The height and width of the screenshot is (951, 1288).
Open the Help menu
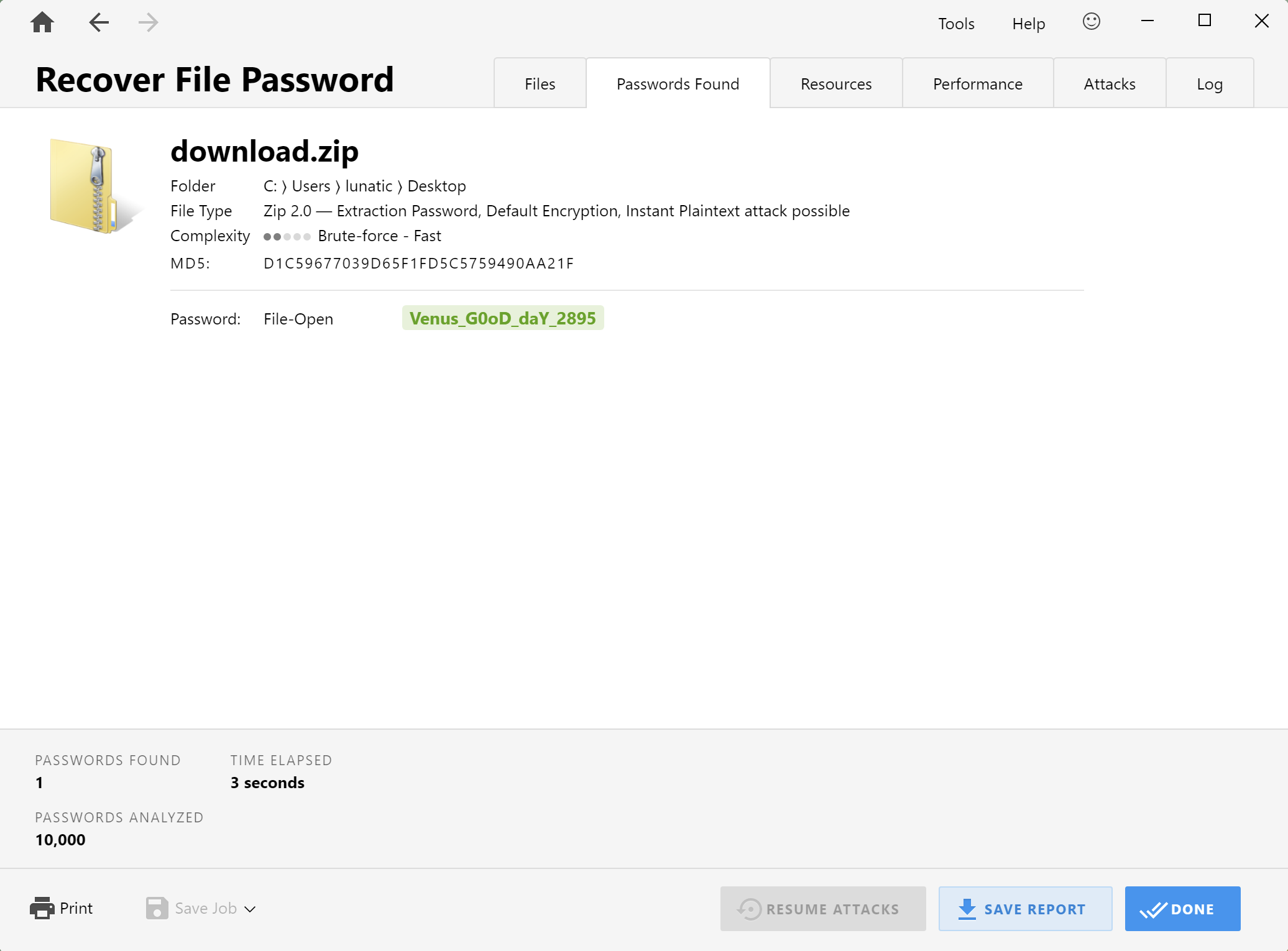pos(1028,24)
